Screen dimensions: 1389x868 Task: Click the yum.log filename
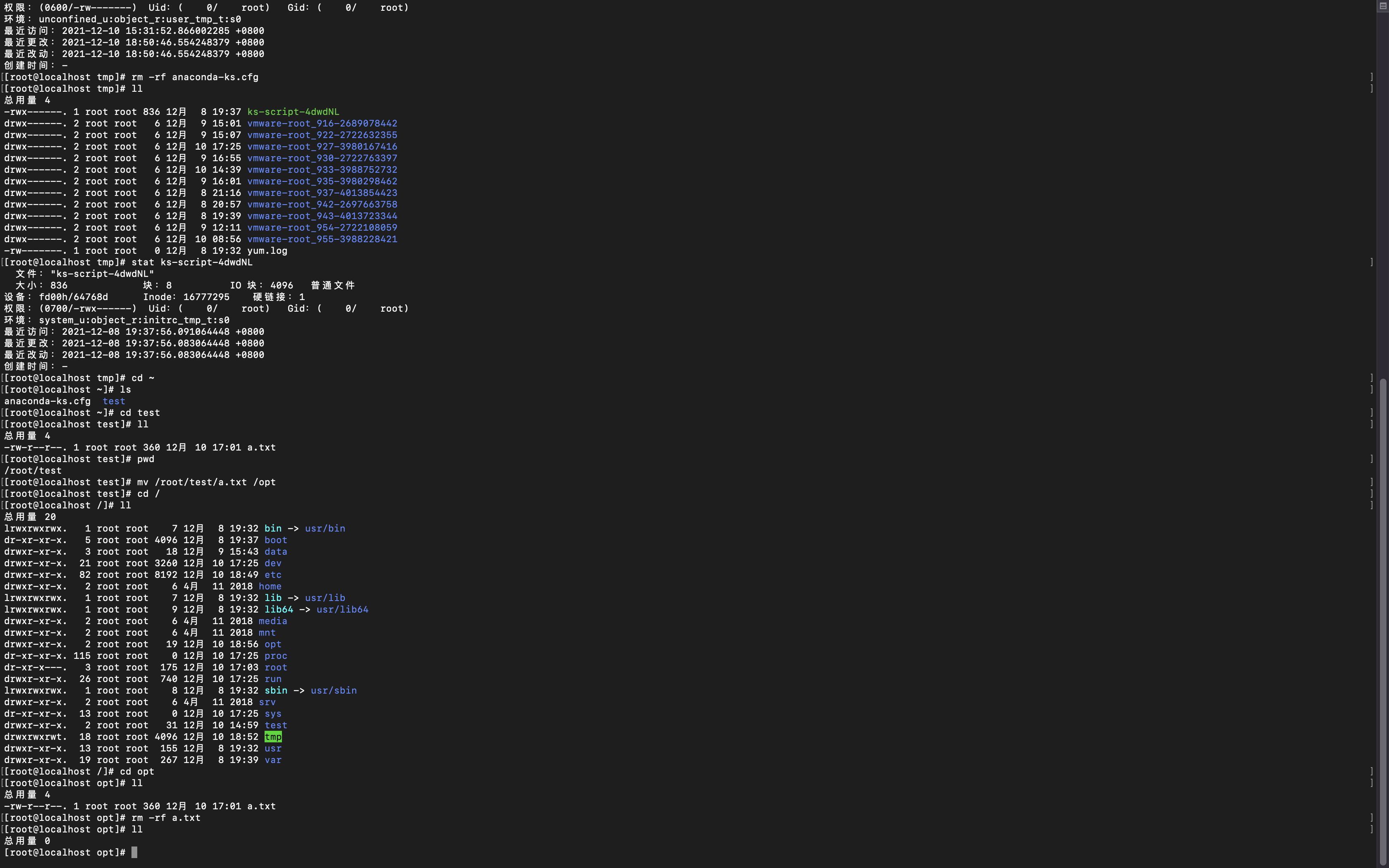coord(267,251)
